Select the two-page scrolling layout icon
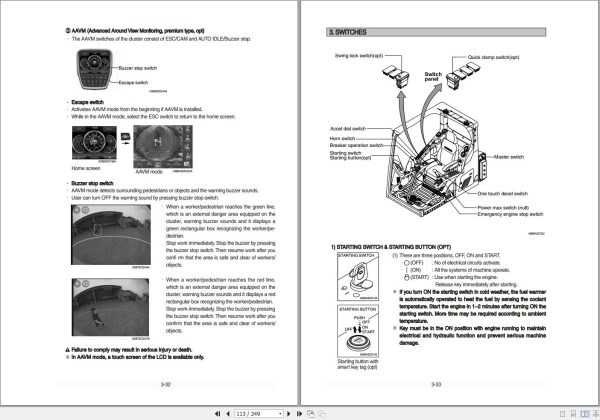600x420 pixels. pos(596,413)
